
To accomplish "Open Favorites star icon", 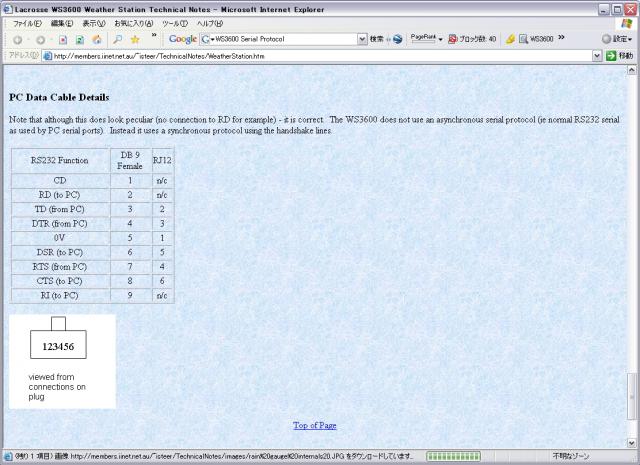I will tap(135, 40).
